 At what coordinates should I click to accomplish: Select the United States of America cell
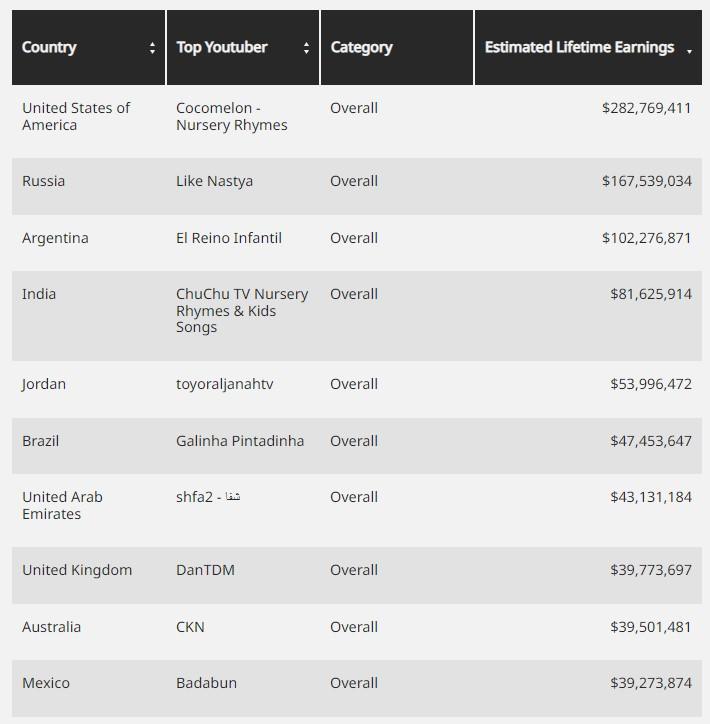(x=76, y=116)
